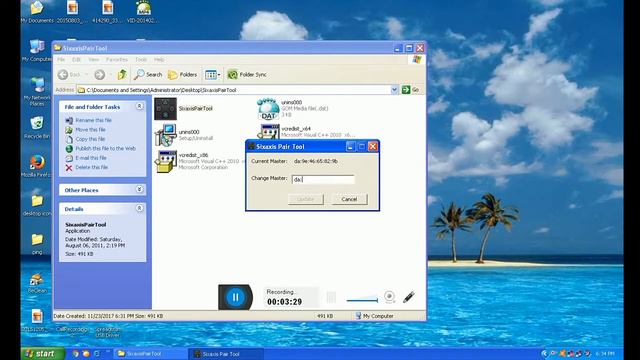Screen dimensions: 640x360
Task: Open the Favorites menu
Action: tap(117, 60)
